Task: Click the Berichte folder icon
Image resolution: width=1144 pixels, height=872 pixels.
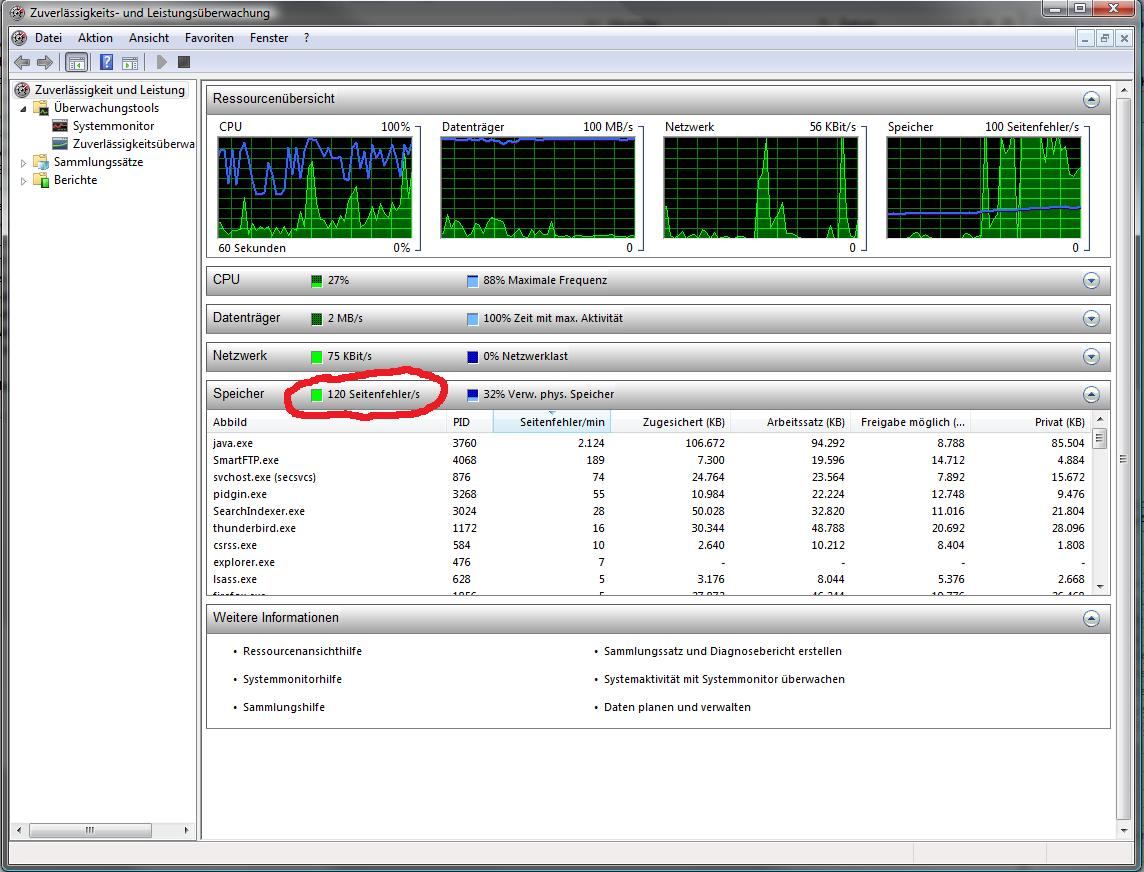Action: tap(42, 180)
